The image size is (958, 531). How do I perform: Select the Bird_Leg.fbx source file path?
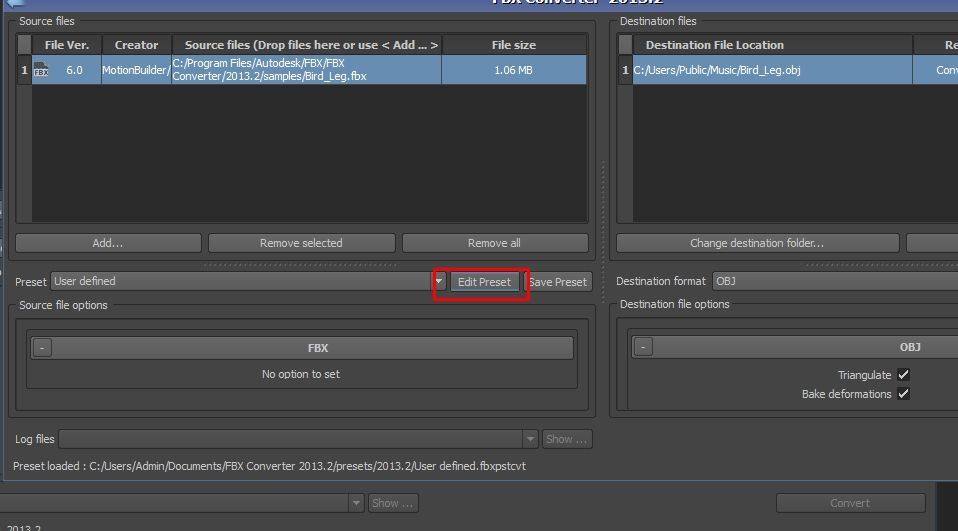306,70
